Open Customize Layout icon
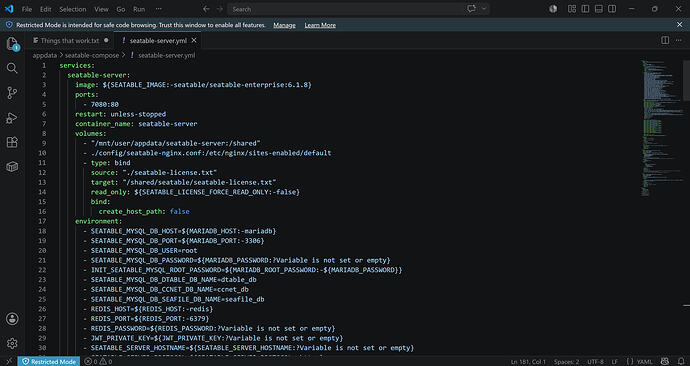Viewport: 690px width, 366px height. pyautogui.click(x=572, y=9)
